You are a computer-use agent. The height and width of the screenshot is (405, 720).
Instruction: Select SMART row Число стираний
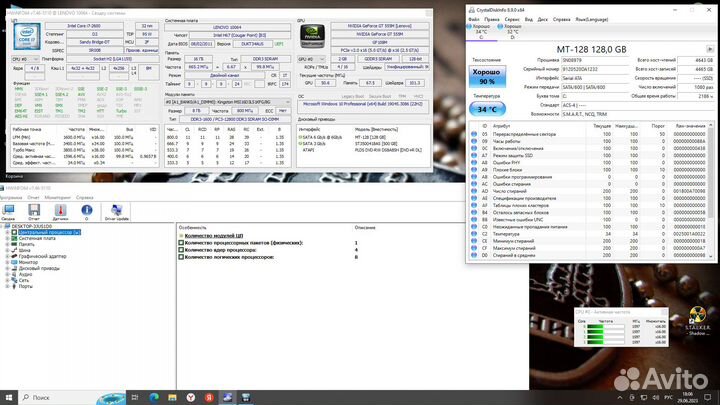tap(589, 191)
